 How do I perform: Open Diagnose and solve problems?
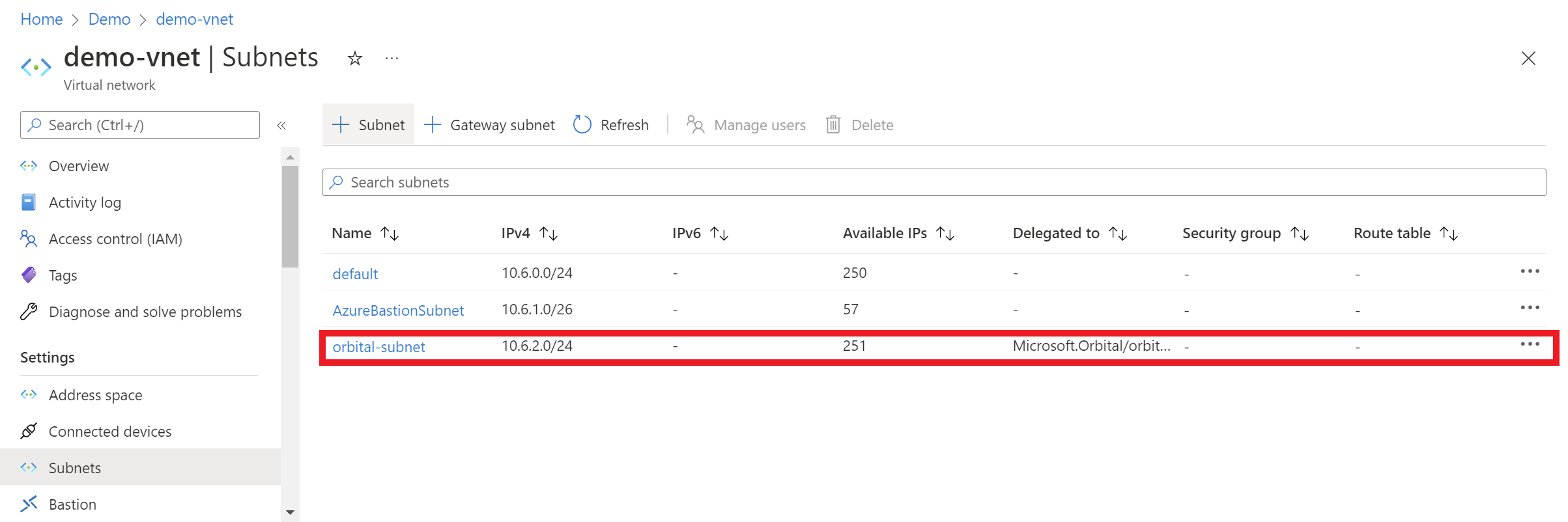tap(145, 312)
